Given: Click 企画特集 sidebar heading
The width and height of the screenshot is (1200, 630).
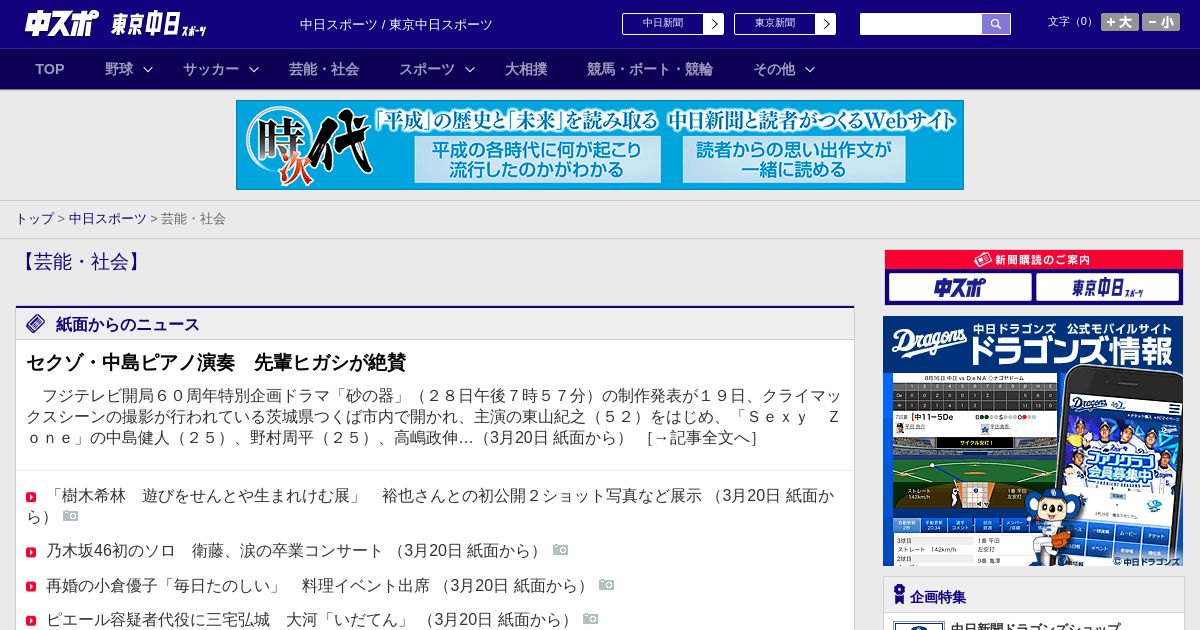Looking at the screenshot, I should (x=938, y=597).
